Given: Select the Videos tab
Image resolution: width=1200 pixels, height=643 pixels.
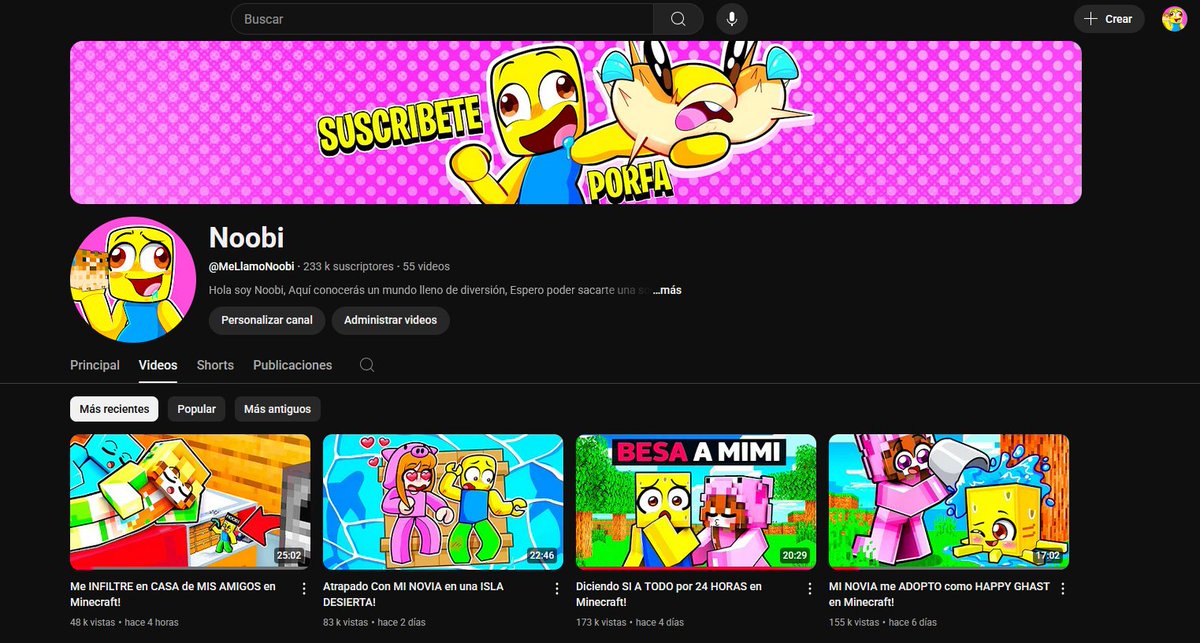Looking at the screenshot, I should click(x=158, y=365).
